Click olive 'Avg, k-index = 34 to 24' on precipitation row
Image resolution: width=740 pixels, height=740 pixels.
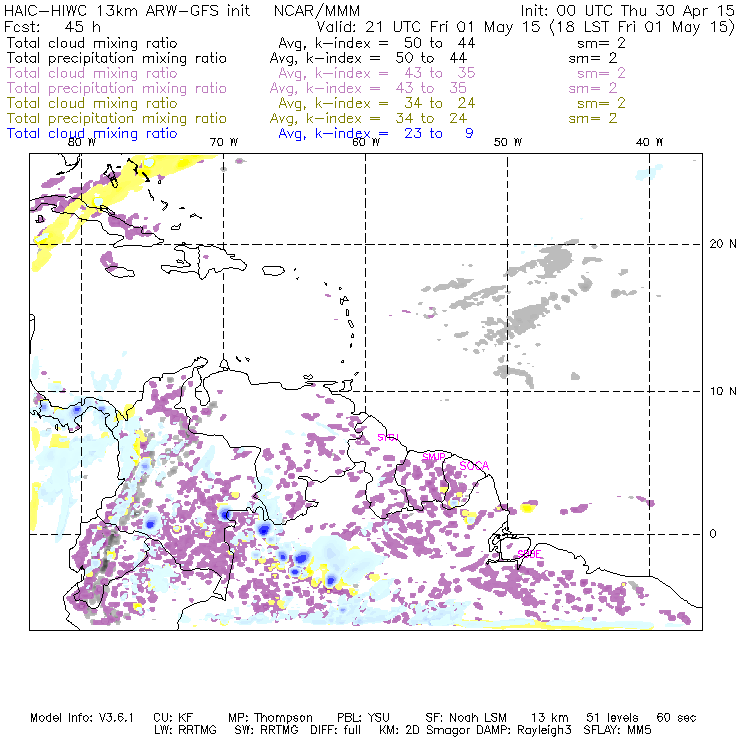click(x=368, y=118)
